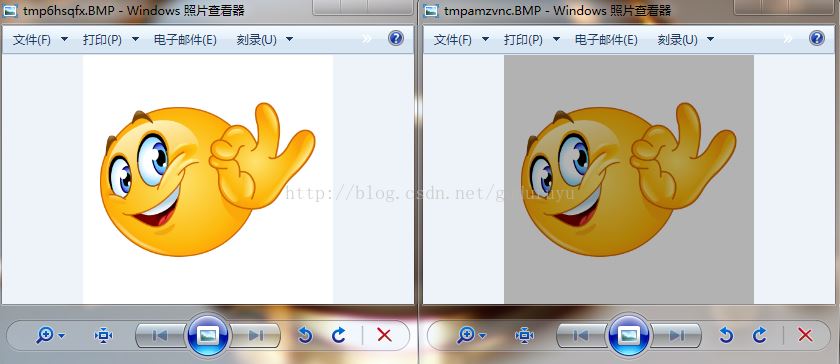The height and width of the screenshot is (364, 840).
Task: Open help in tmpamzvnc.BMP window
Action: click(x=817, y=38)
